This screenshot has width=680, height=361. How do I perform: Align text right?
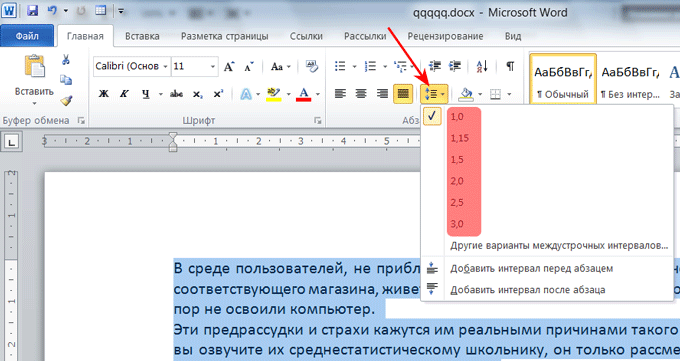coord(382,94)
